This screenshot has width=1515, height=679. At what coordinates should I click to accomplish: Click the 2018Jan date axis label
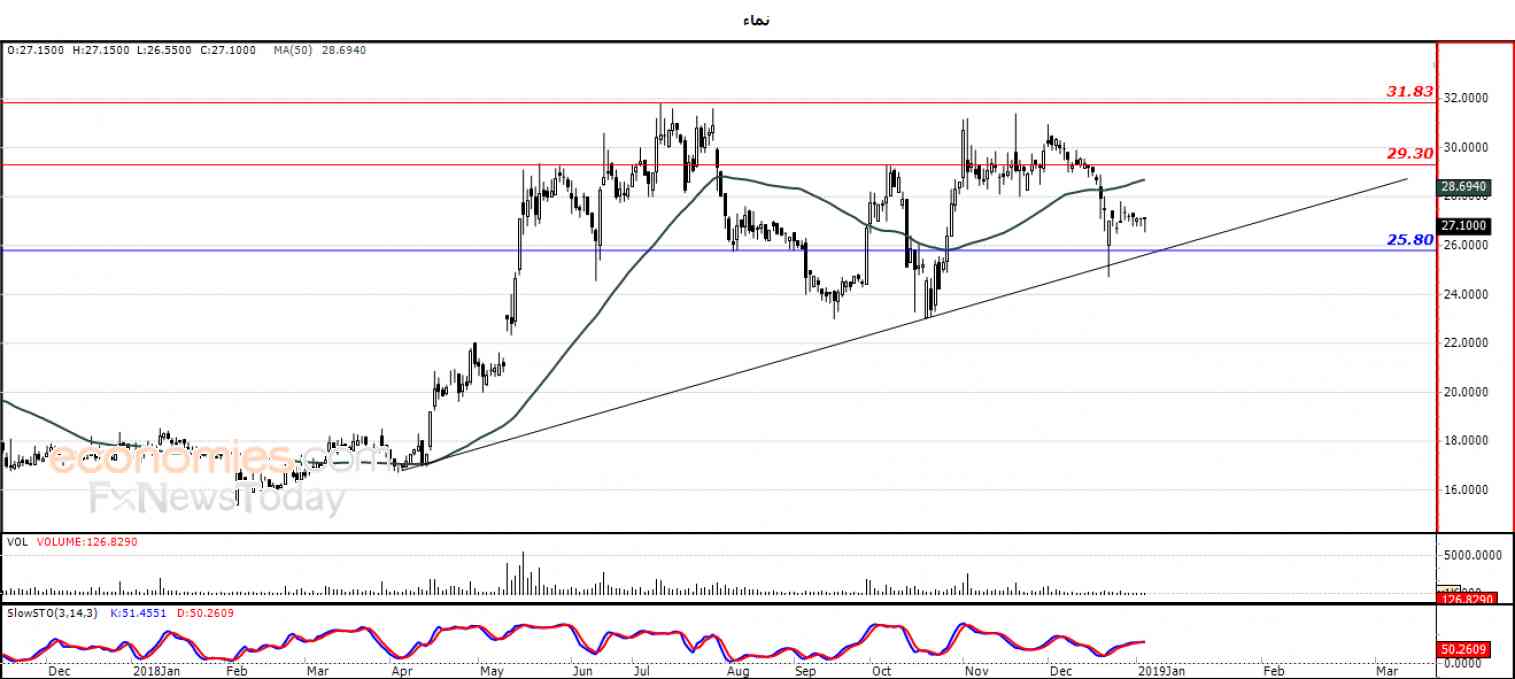tap(155, 672)
